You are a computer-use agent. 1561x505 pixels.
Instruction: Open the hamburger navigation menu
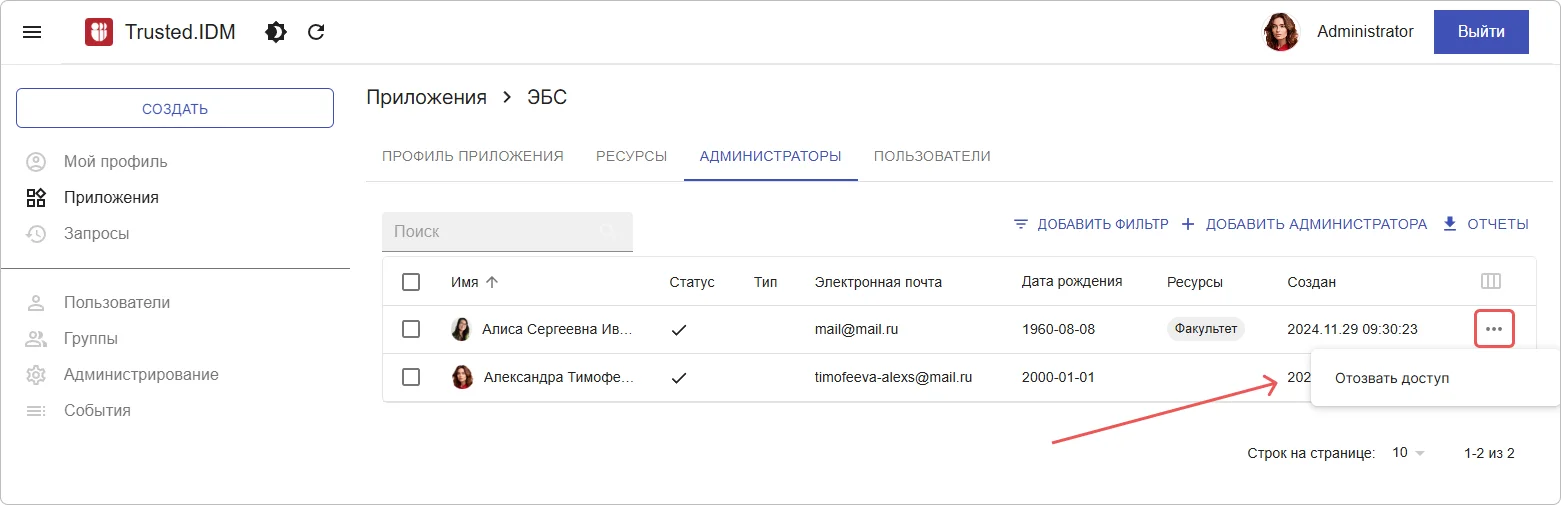(32, 32)
